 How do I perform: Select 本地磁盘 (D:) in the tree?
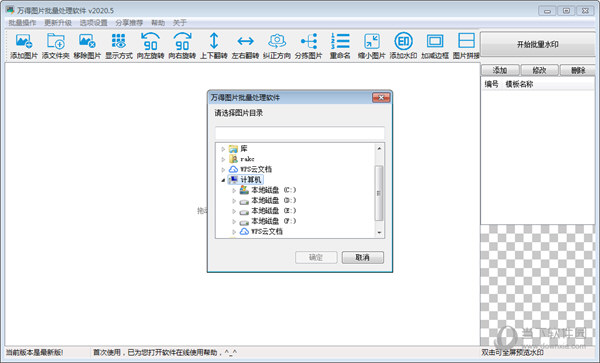click(x=268, y=200)
